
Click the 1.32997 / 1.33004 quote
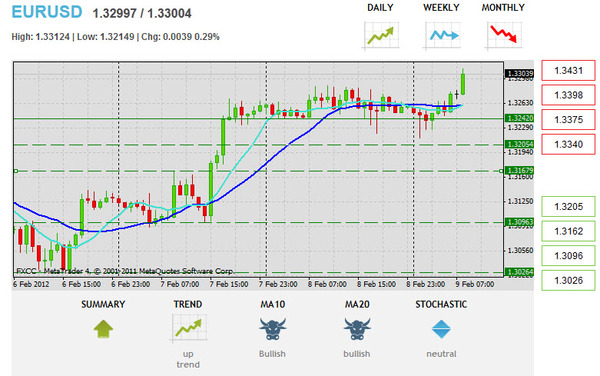tap(142, 13)
